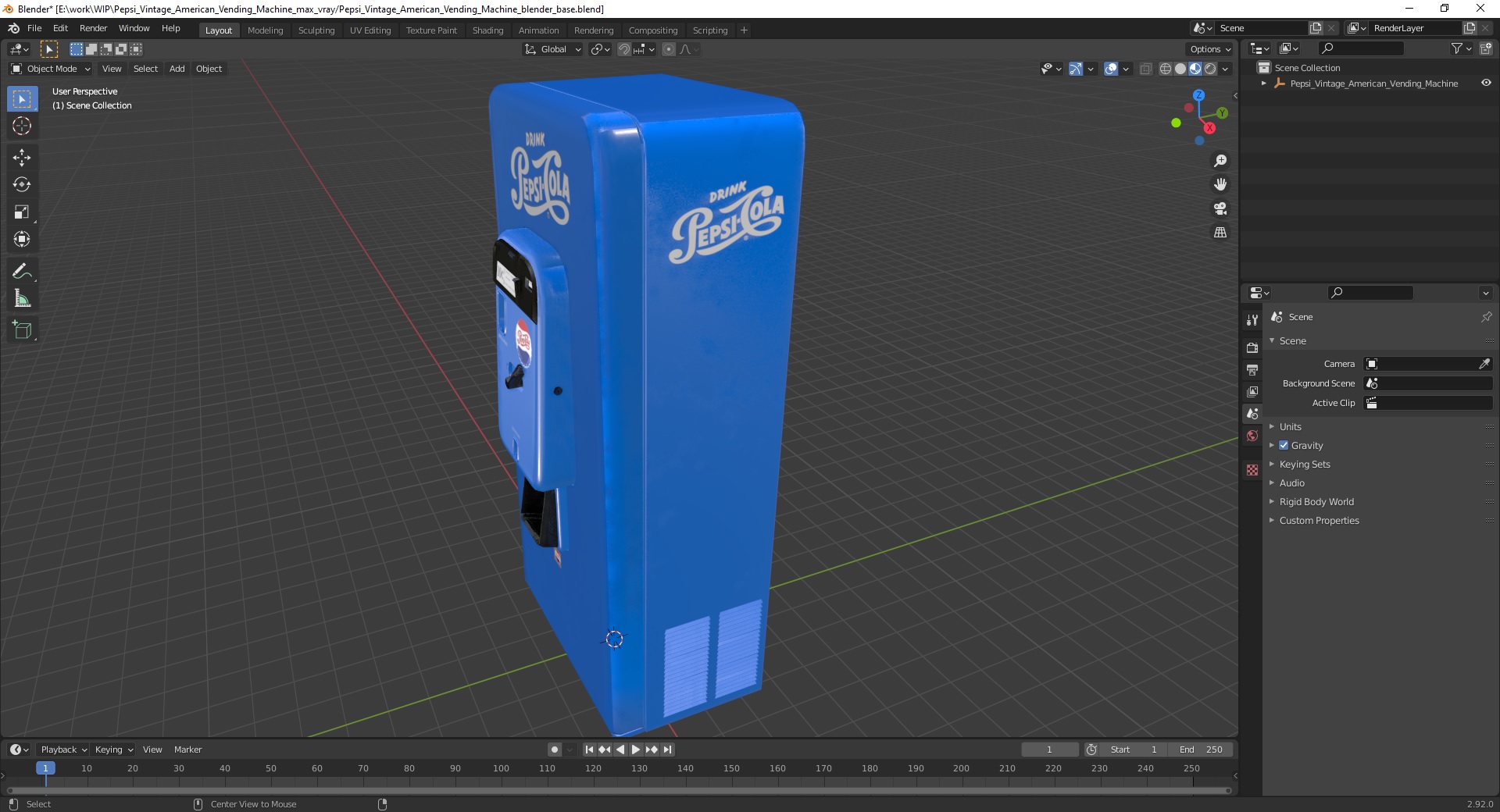1500x812 pixels.
Task: Open timeline Playback dropdown
Action: click(63, 750)
